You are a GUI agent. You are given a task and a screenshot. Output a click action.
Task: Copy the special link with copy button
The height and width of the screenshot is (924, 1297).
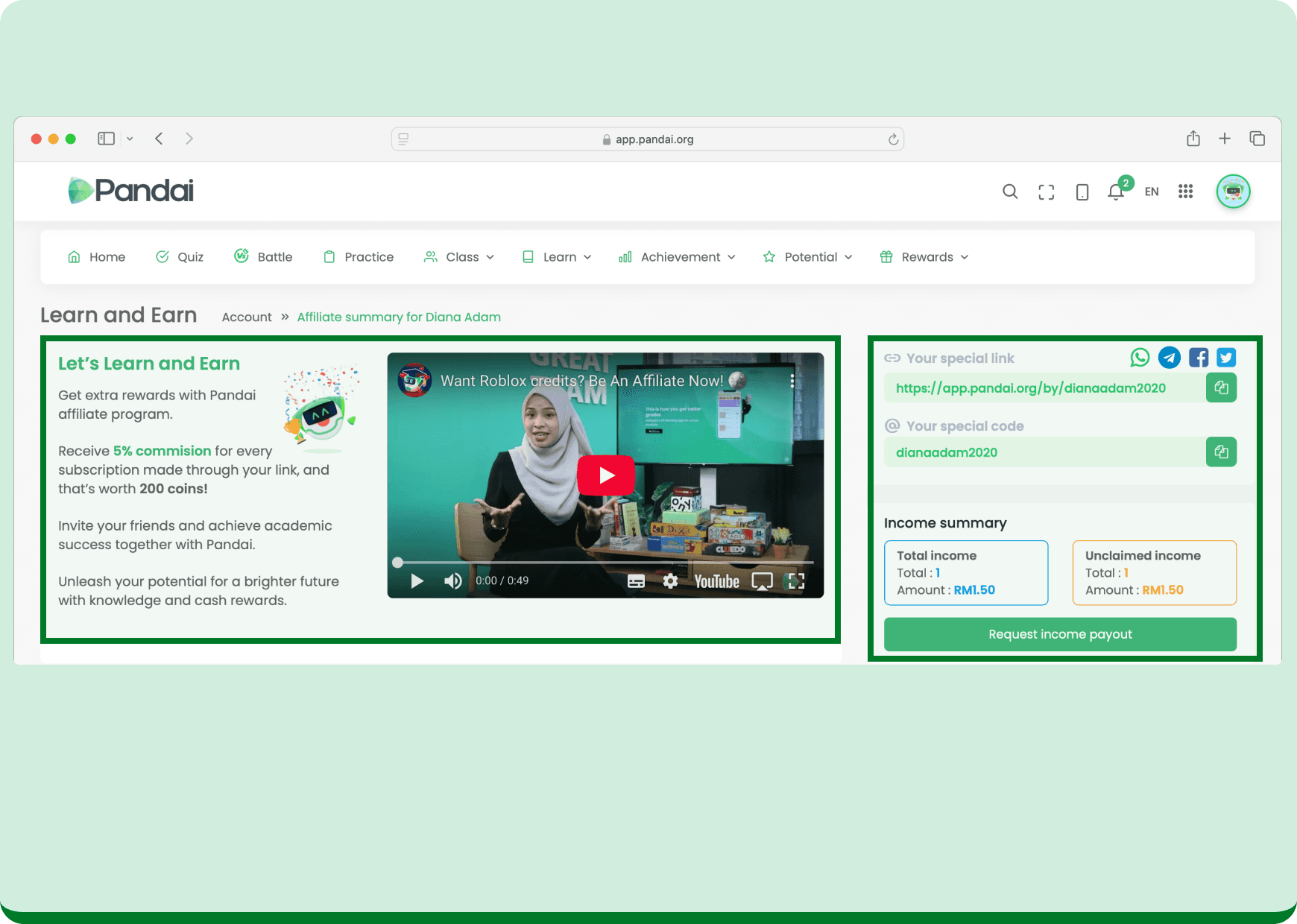(1221, 387)
